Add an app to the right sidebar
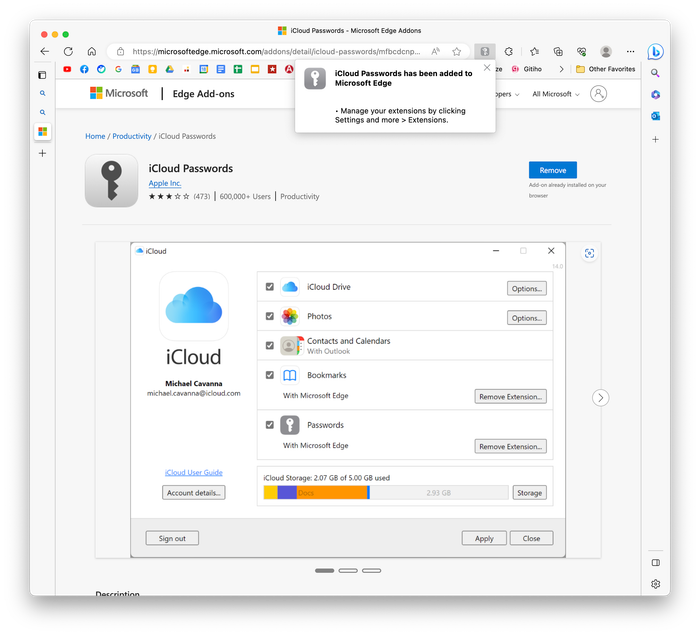The image size is (700, 635). [655, 139]
